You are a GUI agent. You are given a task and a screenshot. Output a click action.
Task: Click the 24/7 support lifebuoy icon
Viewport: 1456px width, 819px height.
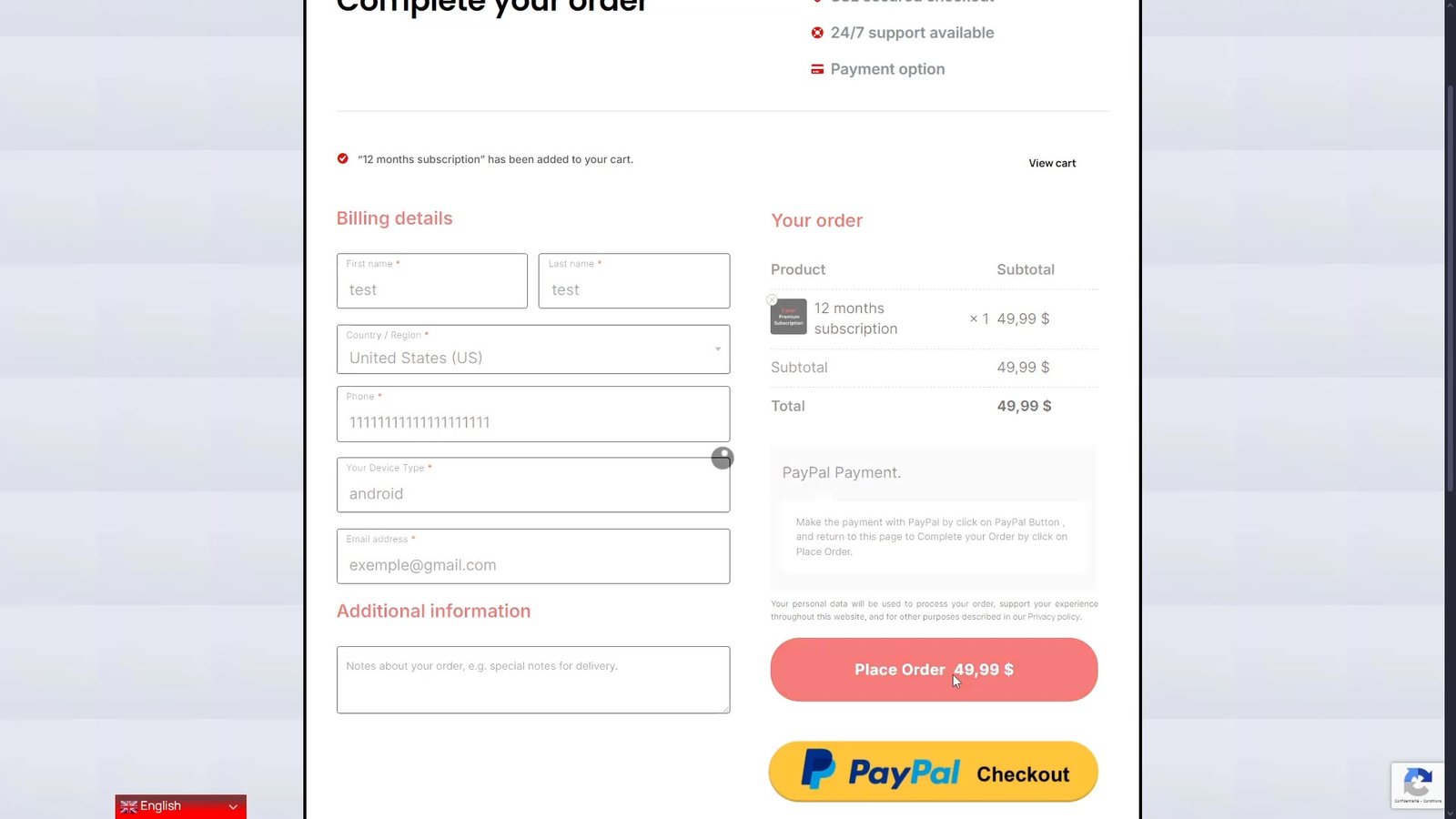click(x=817, y=33)
